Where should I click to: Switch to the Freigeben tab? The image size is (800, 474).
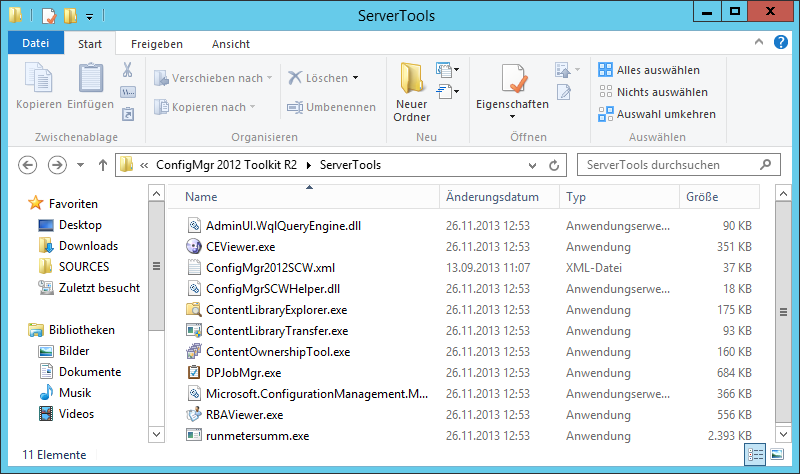click(x=157, y=44)
